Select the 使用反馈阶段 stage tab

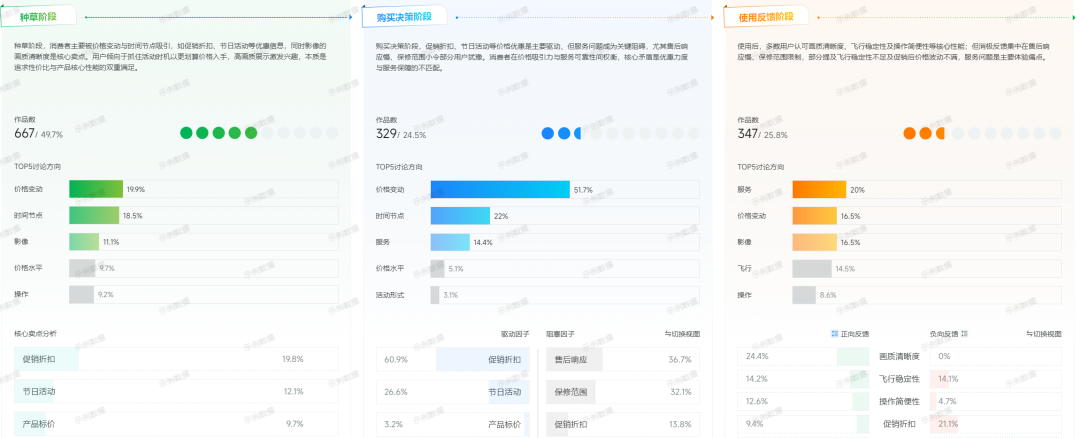(x=766, y=17)
